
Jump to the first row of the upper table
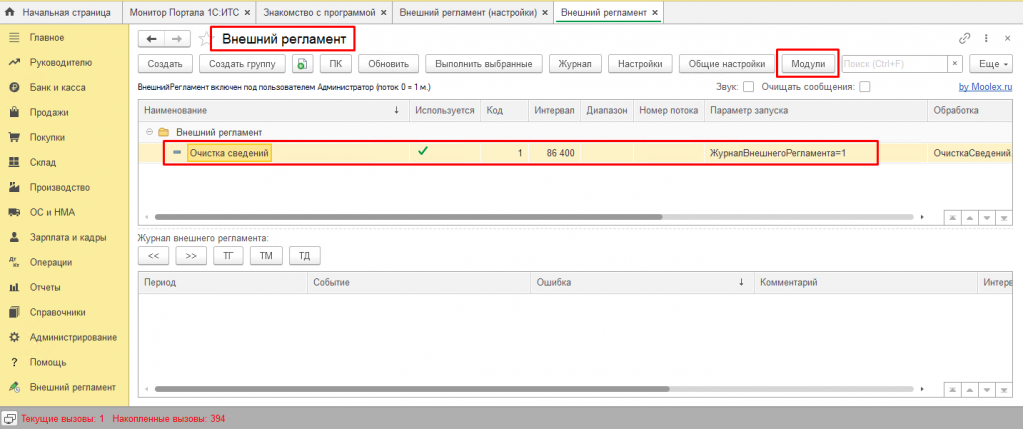point(953,217)
